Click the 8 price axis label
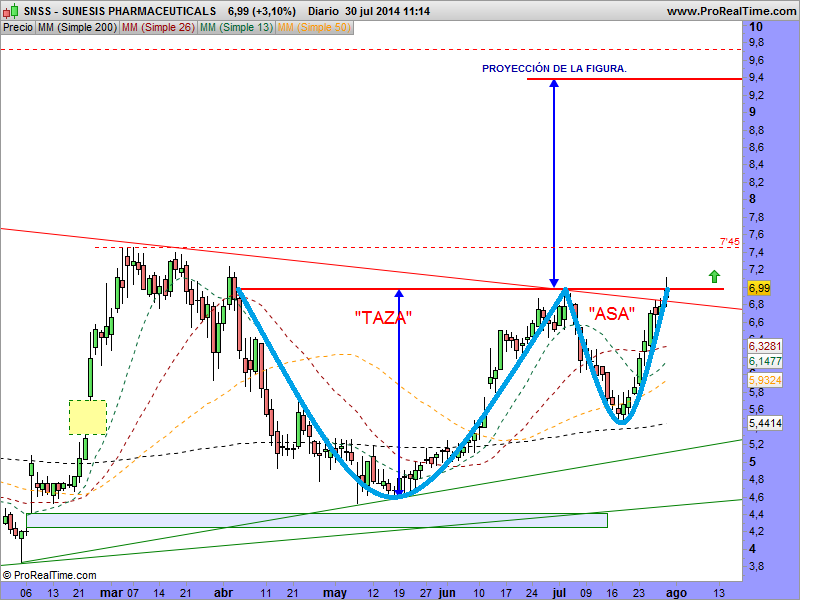The height and width of the screenshot is (600, 819). click(x=752, y=199)
